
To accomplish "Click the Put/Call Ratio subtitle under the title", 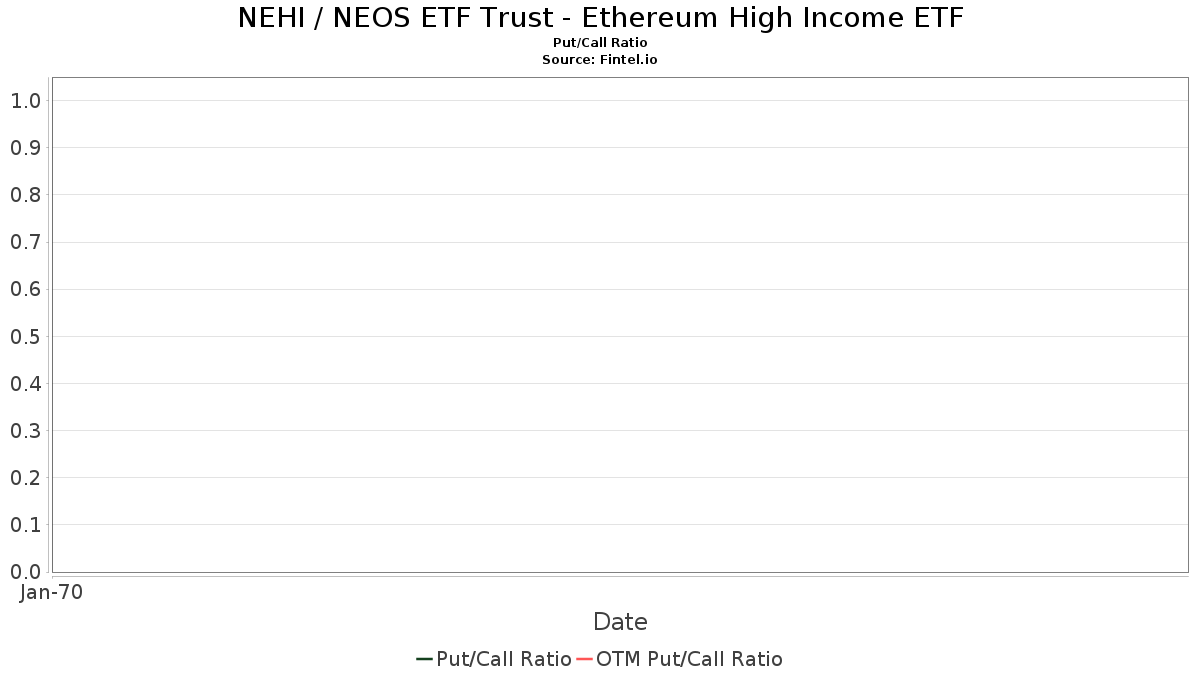I will (600, 43).
